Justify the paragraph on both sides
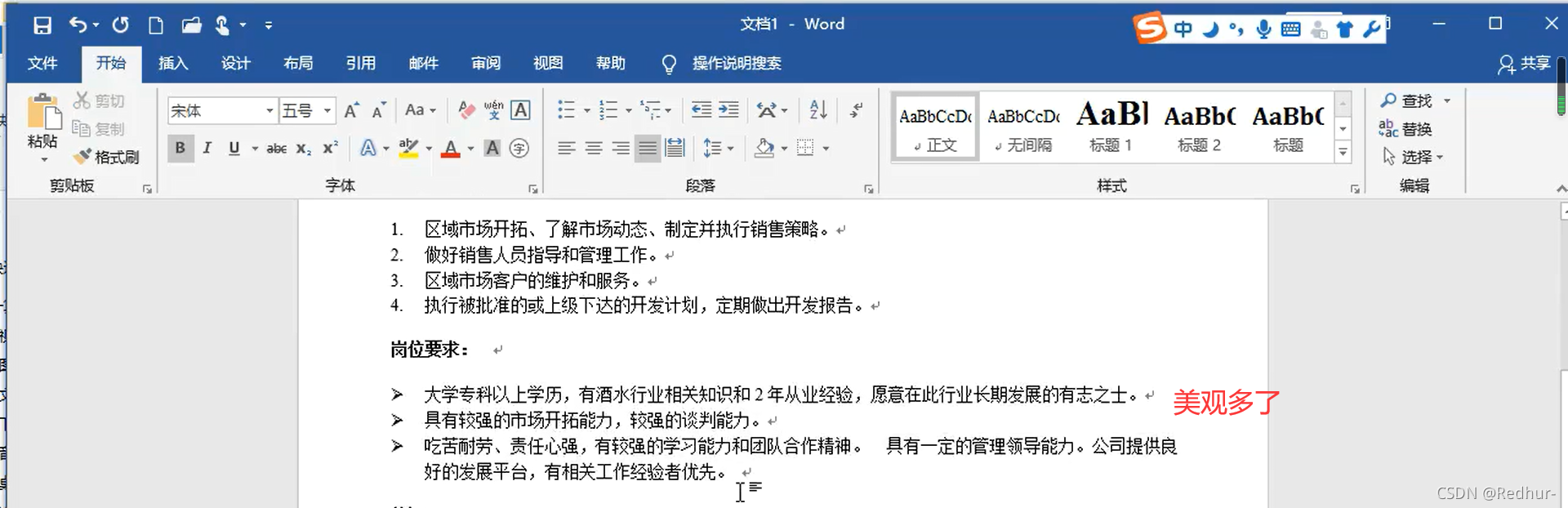This screenshot has height=508, width=1568. pos(648,148)
